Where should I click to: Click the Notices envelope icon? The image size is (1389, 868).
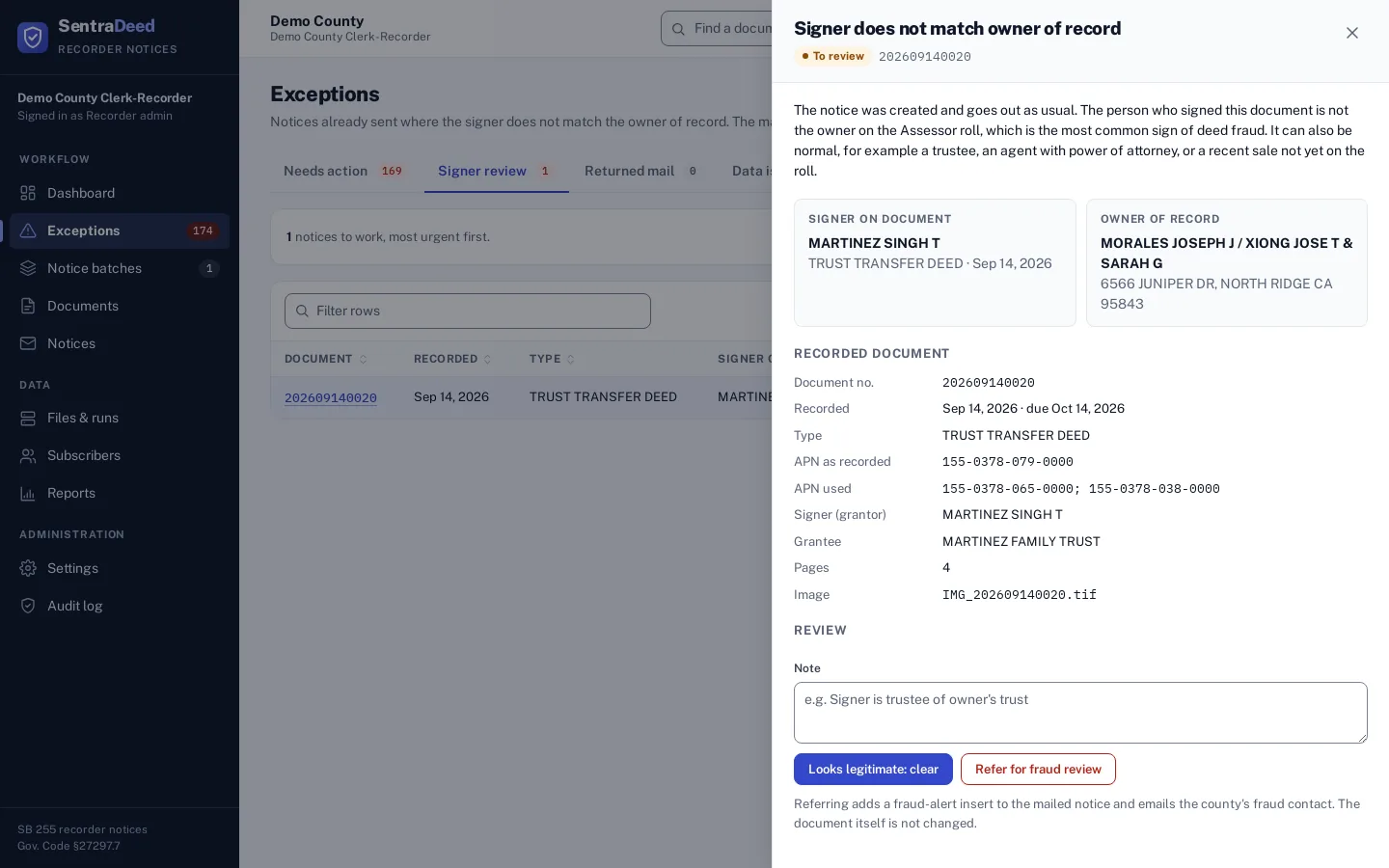(x=28, y=343)
